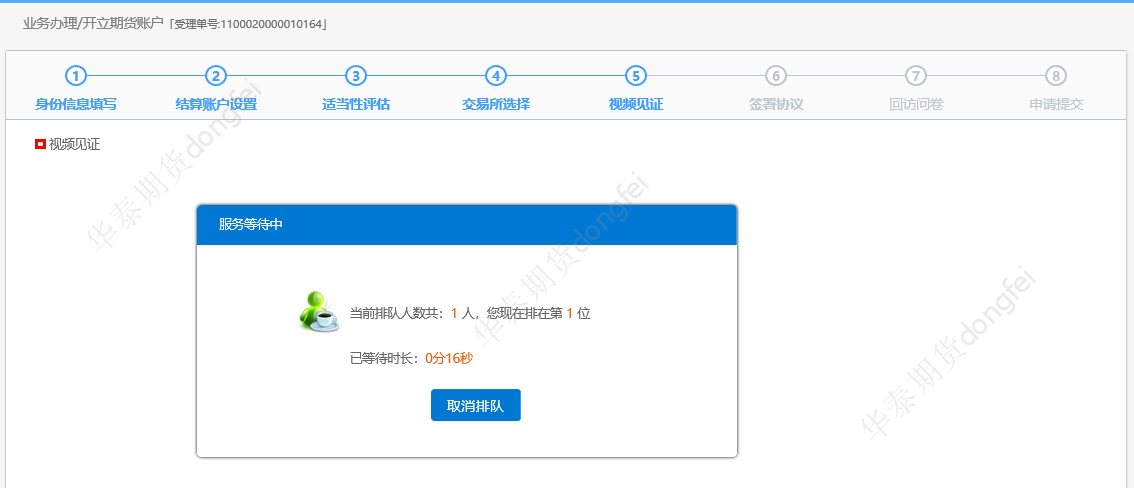This screenshot has width=1134, height=488.
Task: Open the 回访问卷 step label
Action: (916, 104)
